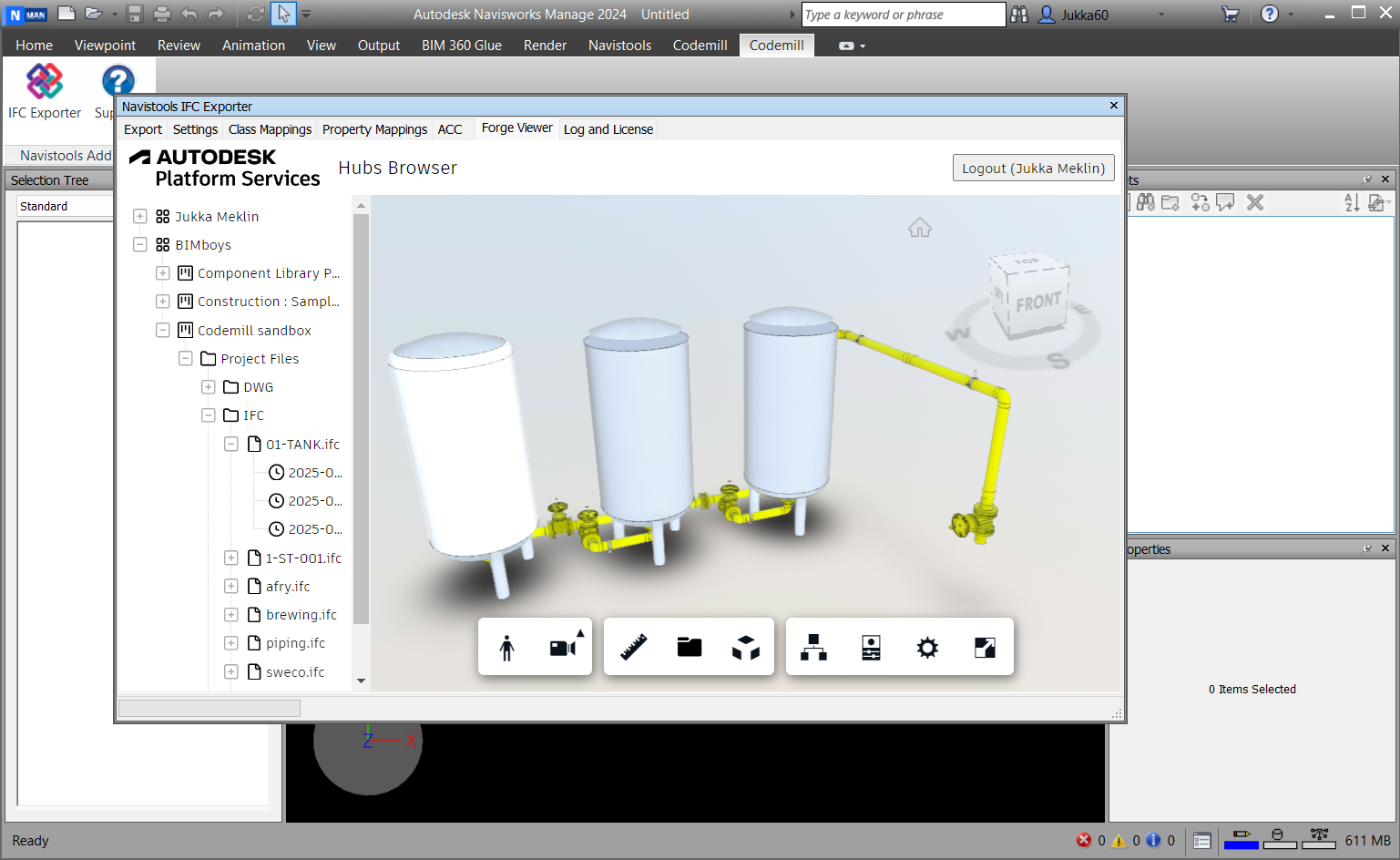Open the model browser structure panel

pyautogui.click(x=813, y=647)
